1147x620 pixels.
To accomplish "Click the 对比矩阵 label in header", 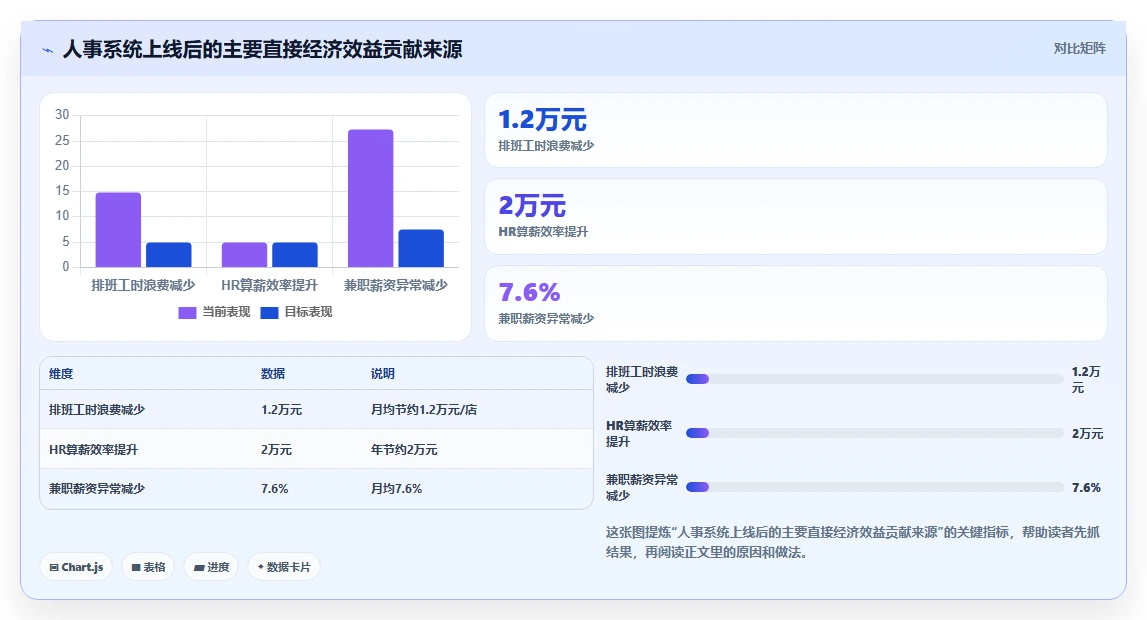I will pos(1079,48).
